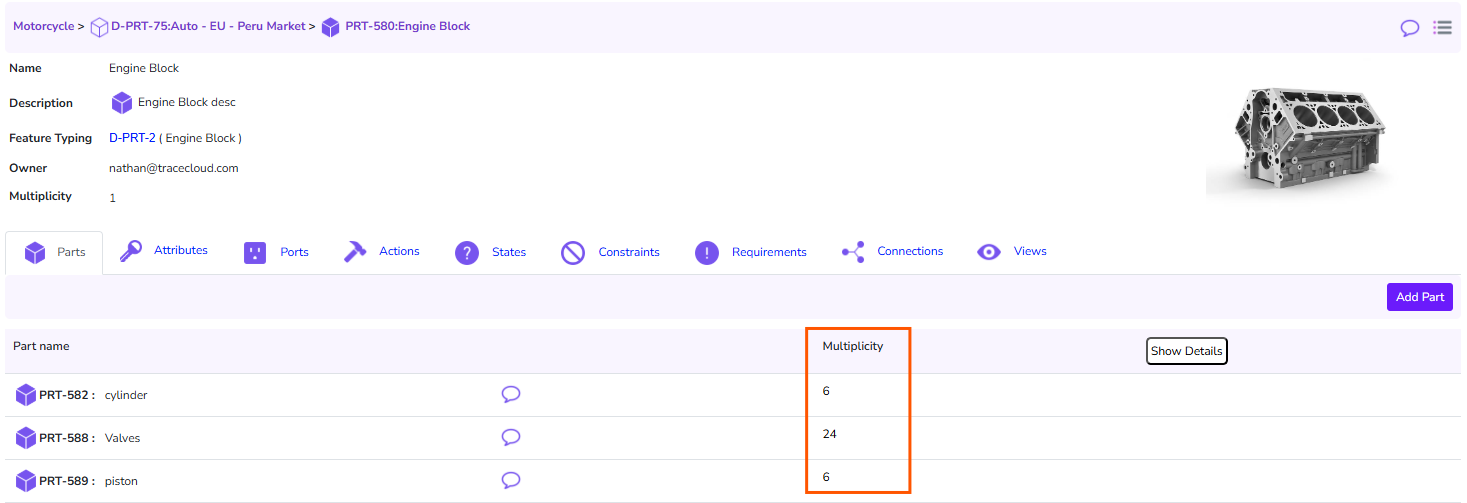Switch to the Parts tab
1467x503 pixels.
point(54,253)
